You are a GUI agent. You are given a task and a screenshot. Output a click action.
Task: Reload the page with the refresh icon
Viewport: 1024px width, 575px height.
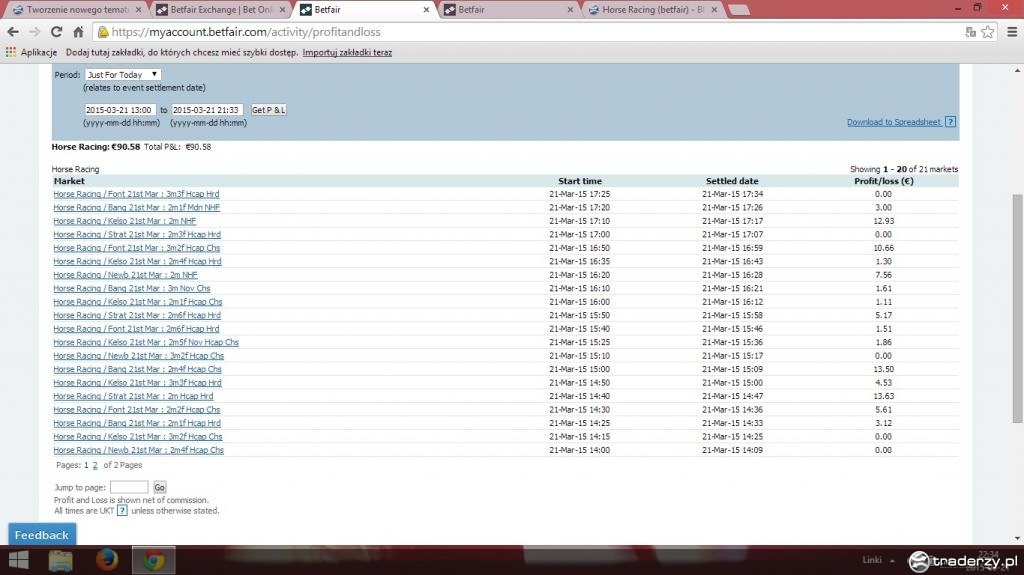coord(56,31)
